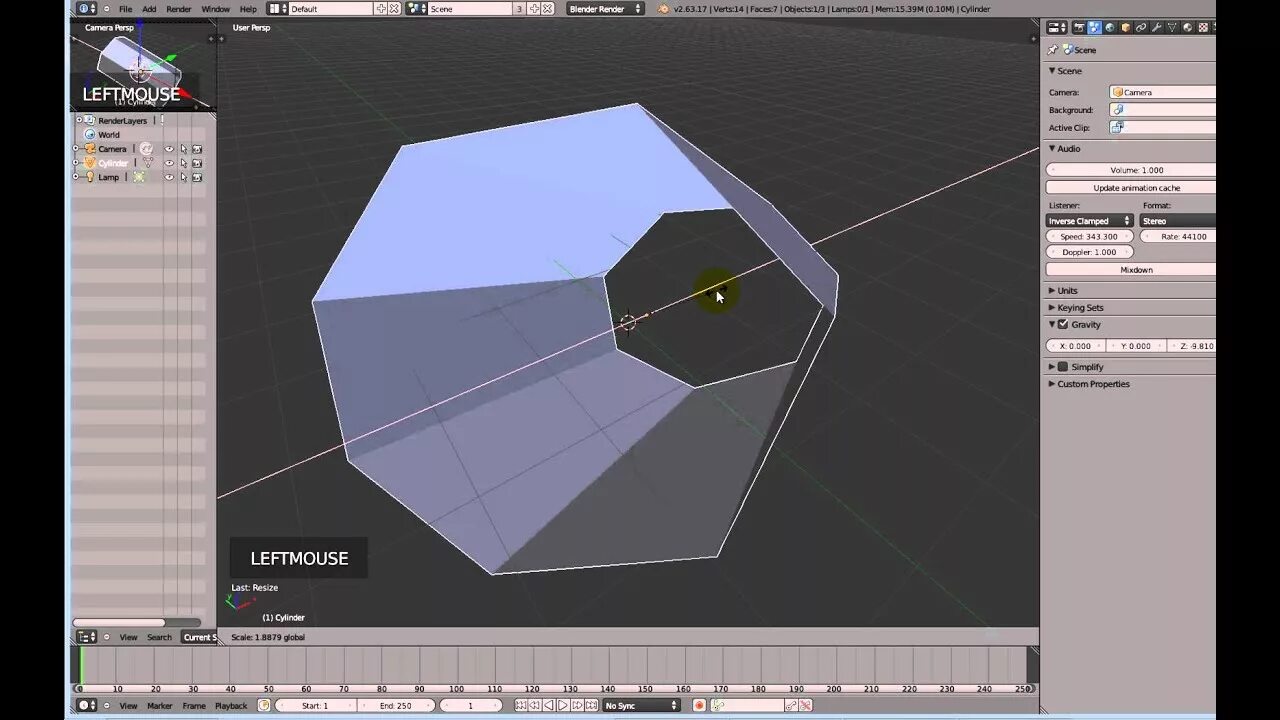Open the Blender Render engine dropdown

tap(605, 8)
